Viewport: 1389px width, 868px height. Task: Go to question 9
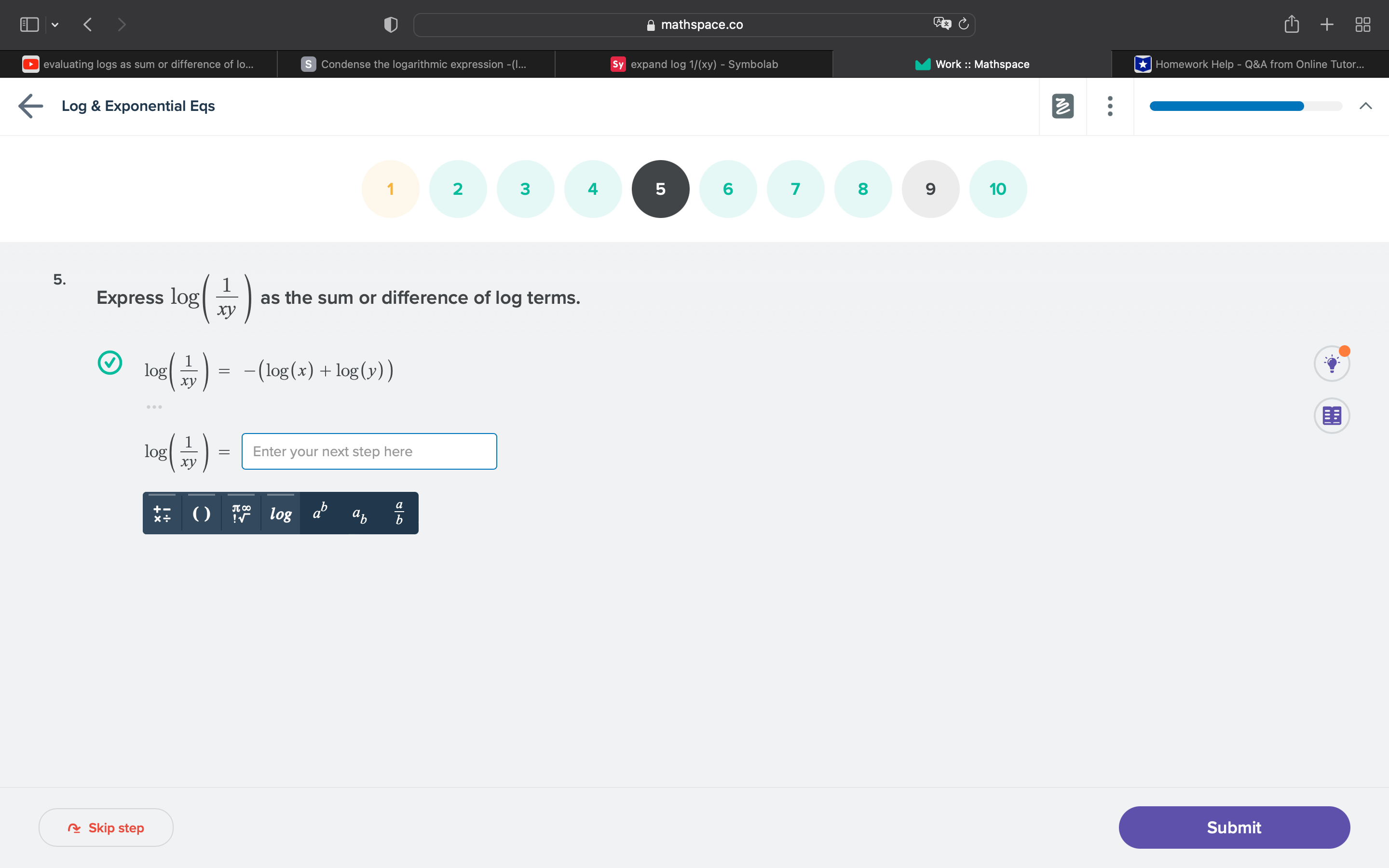[x=930, y=189]
